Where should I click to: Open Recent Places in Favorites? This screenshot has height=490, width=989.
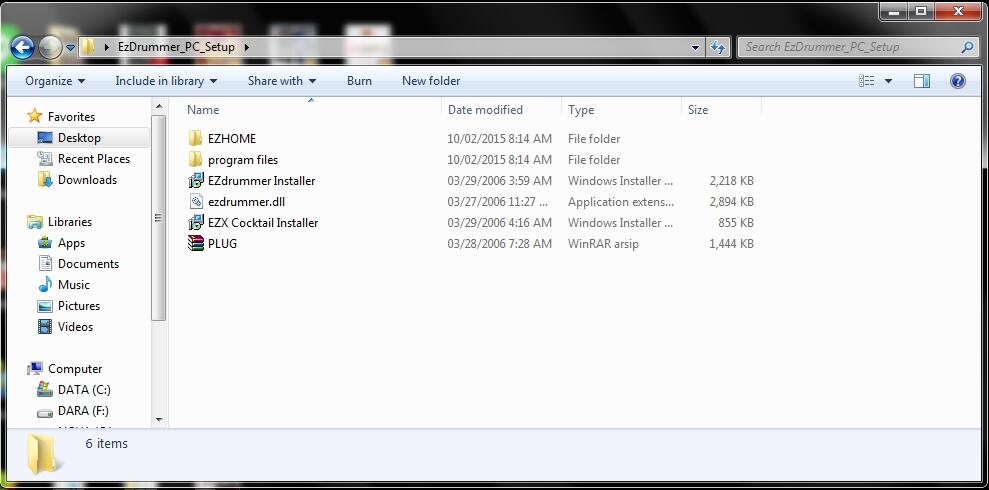(93, 159)
